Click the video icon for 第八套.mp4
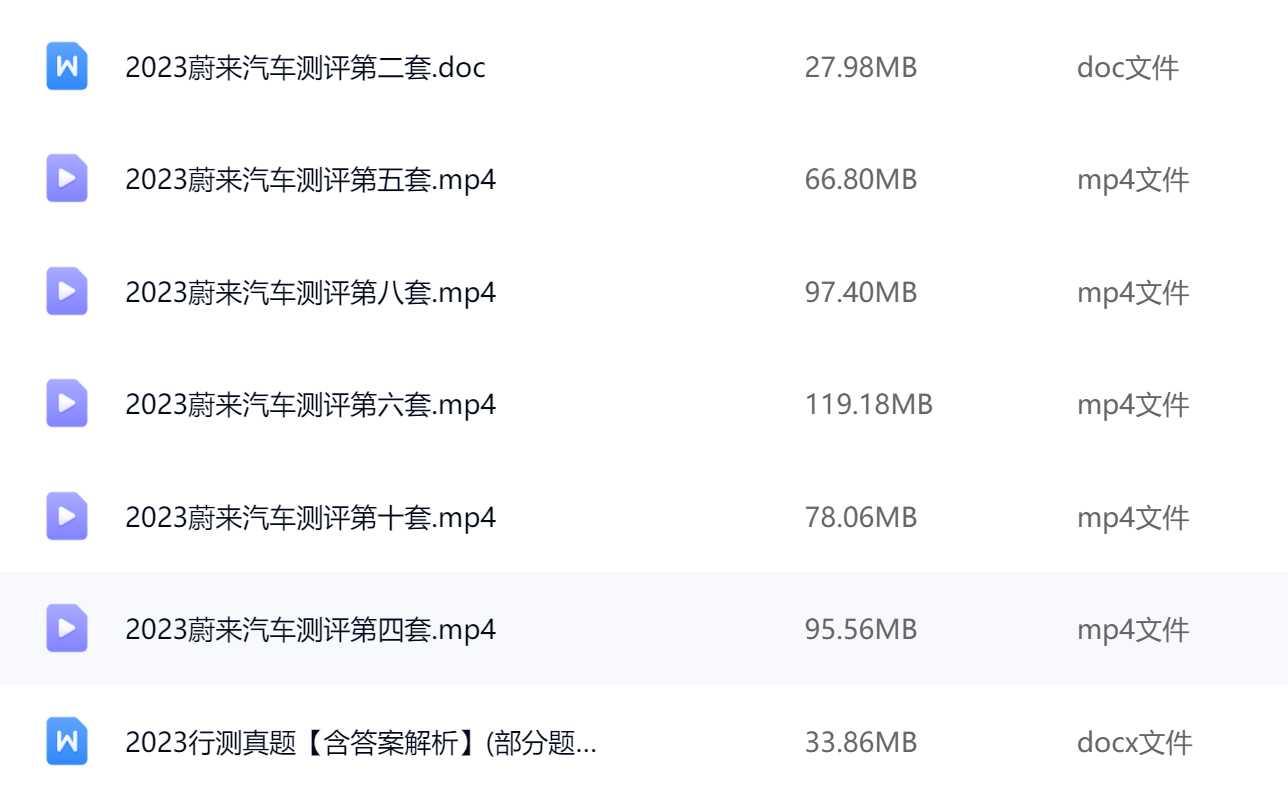The height and width of the screenshot is (789, 1288). [67, 292]
